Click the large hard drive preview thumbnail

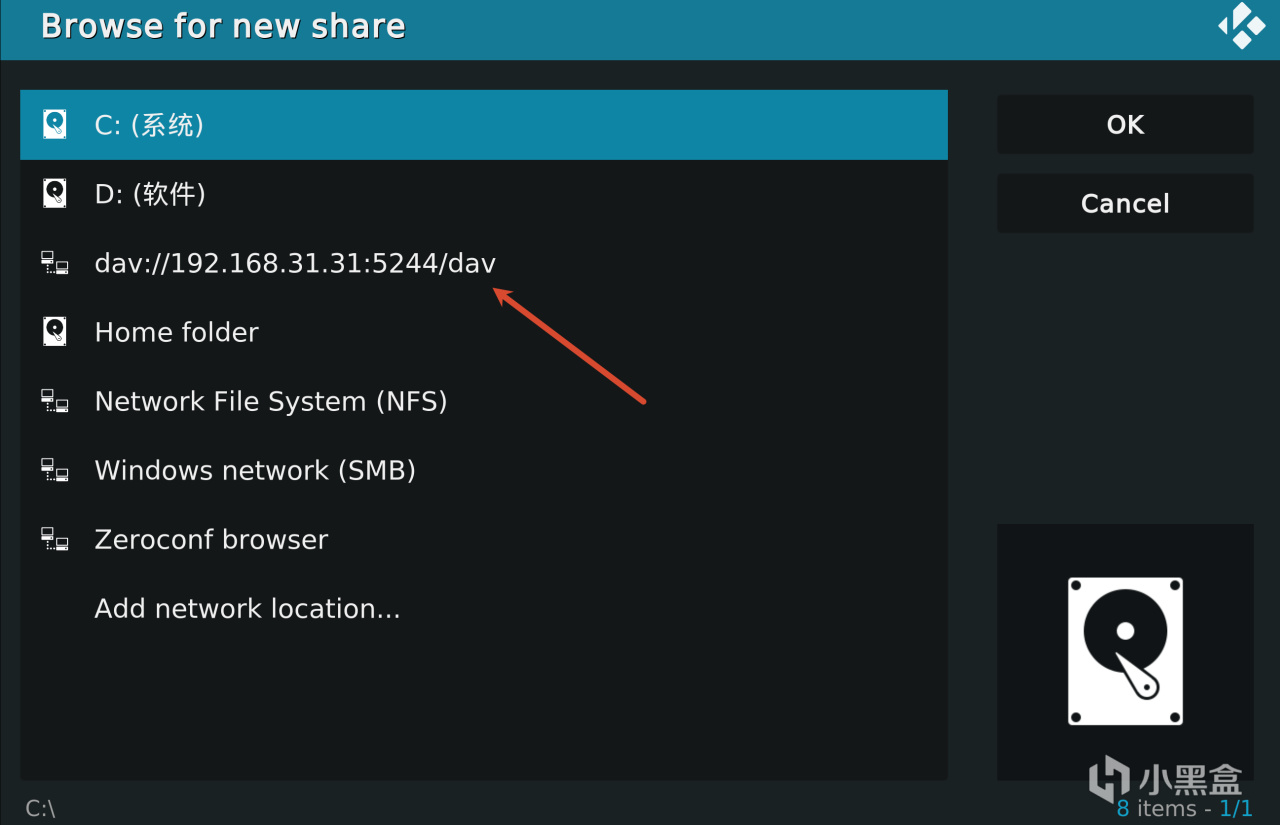1125,651
